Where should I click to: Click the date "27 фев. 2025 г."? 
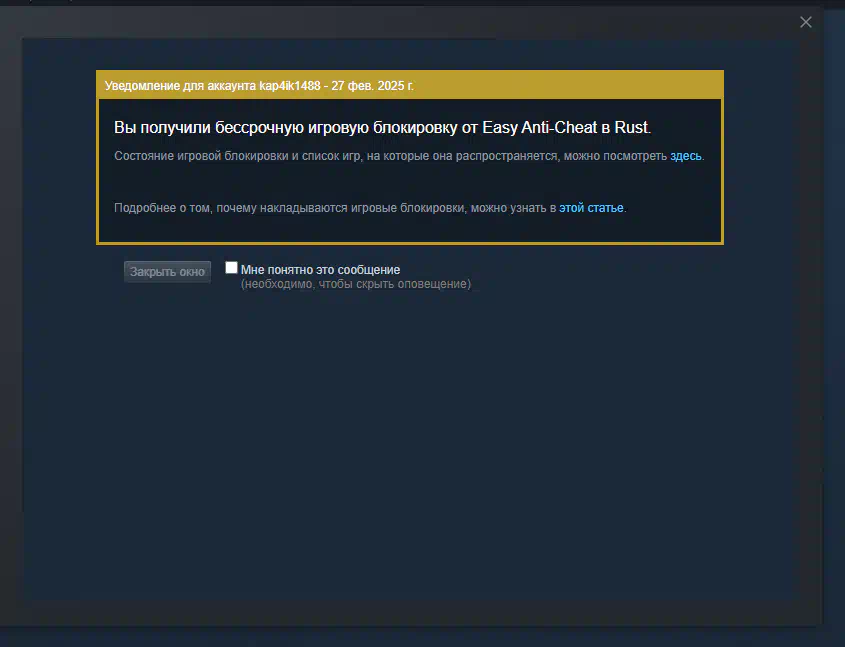[x=372, y=86]
